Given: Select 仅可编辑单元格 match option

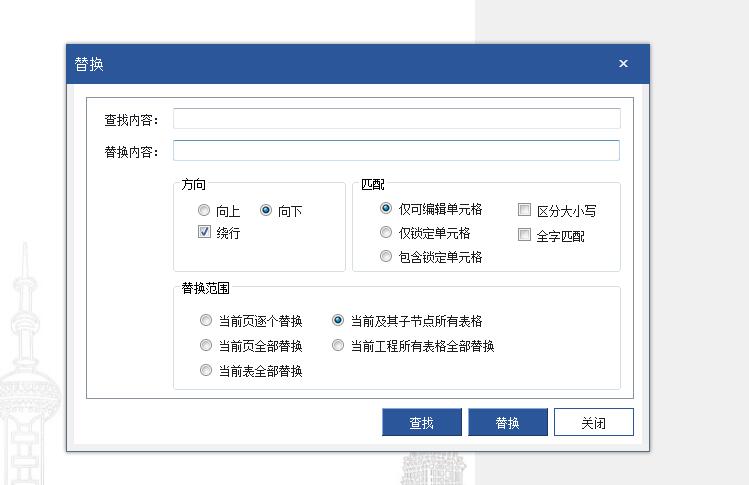Looking at the screenshot, I should (x=386, y=209).
